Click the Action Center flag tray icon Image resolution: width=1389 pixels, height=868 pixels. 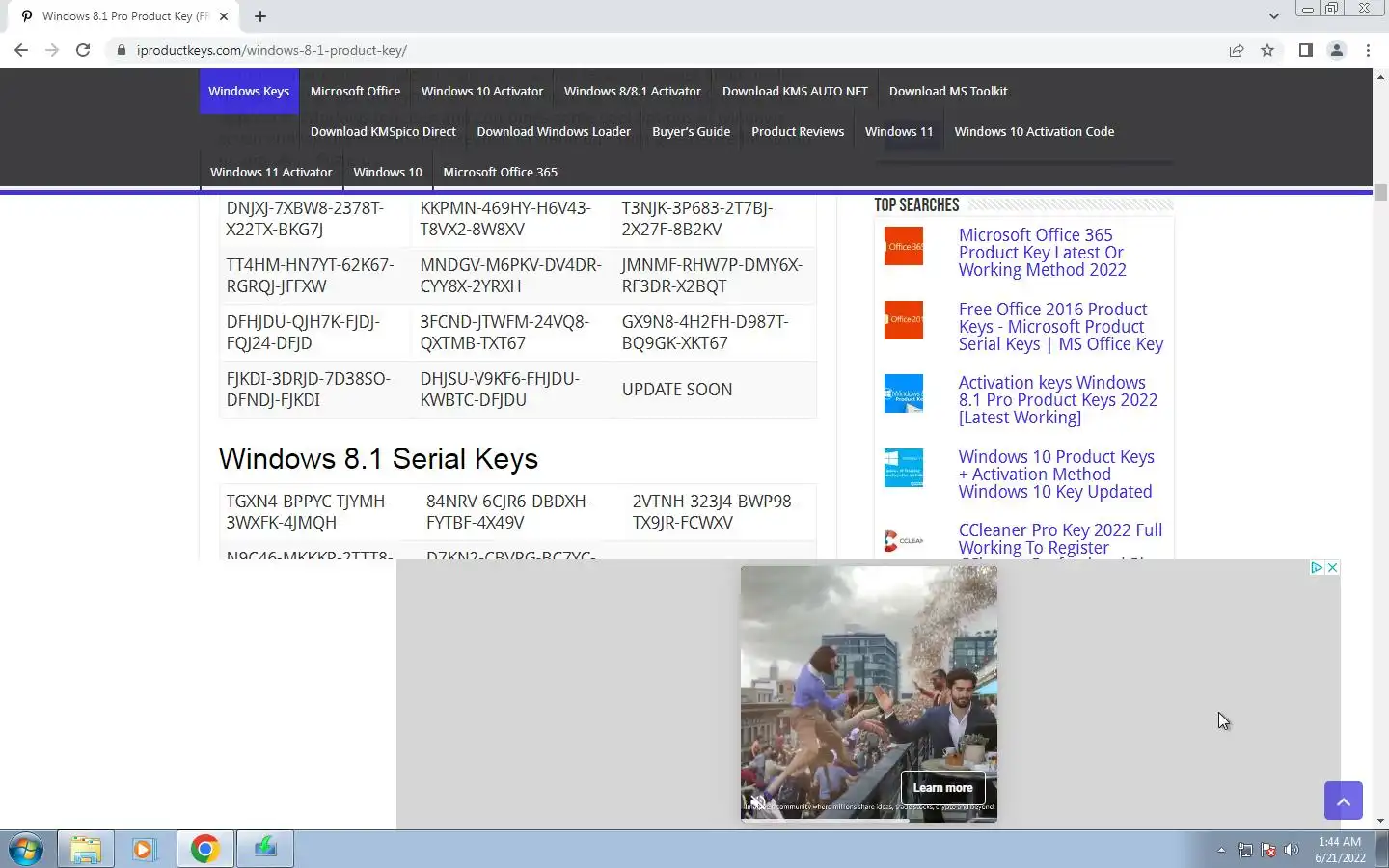1268,851
